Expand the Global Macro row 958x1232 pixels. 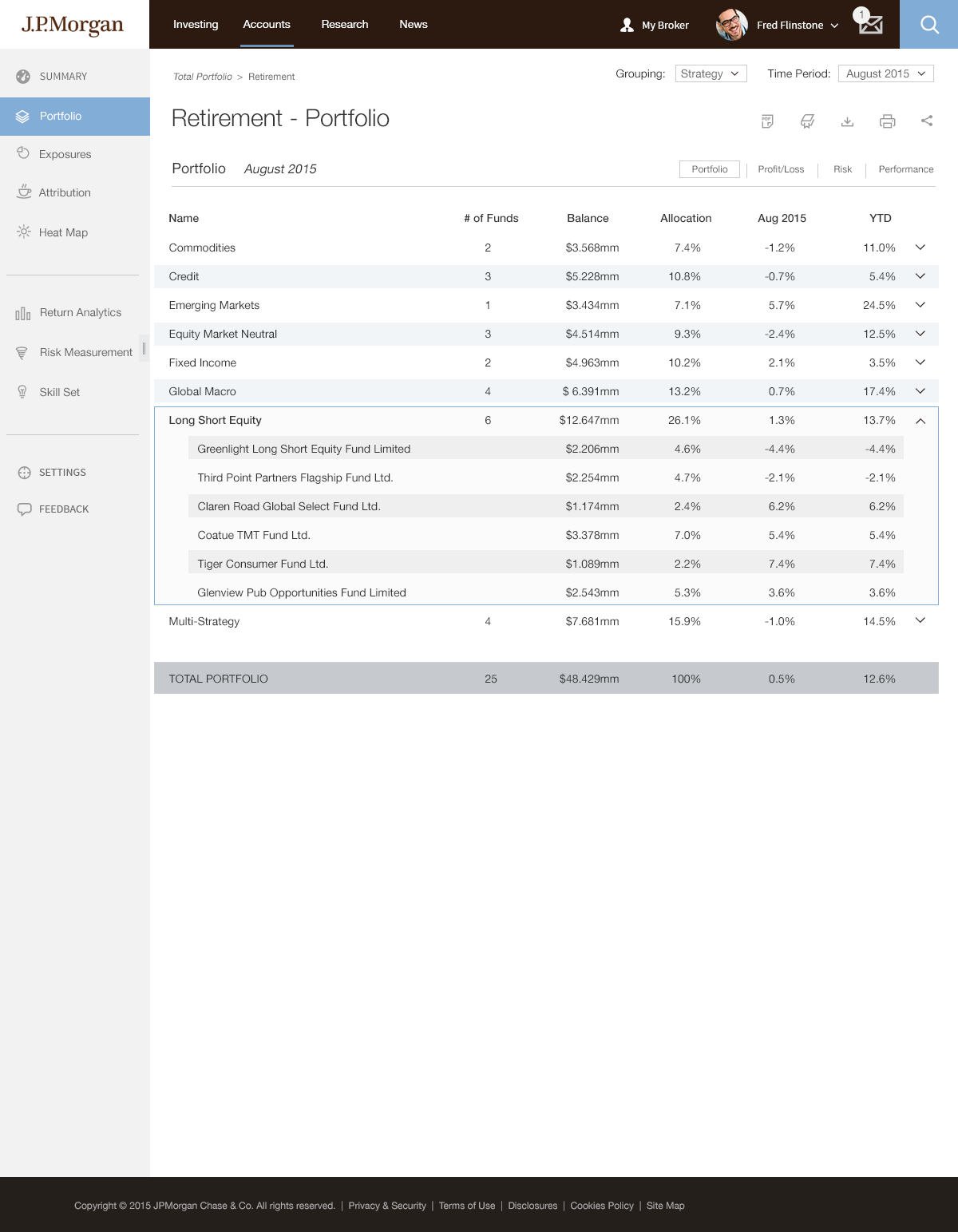click(x=920, y=391)
